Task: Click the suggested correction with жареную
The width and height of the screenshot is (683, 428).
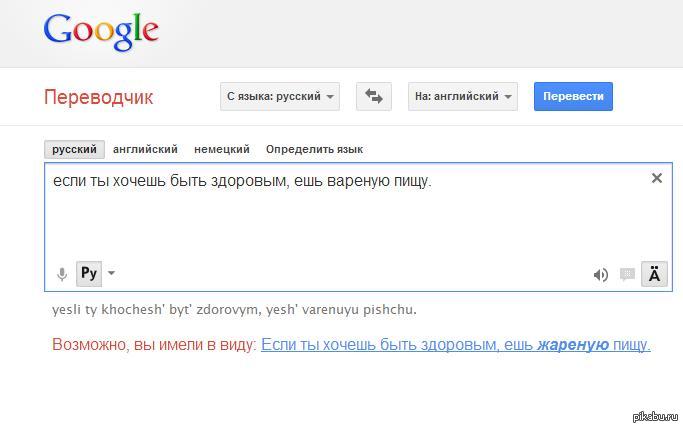Action: click(455, 345)
